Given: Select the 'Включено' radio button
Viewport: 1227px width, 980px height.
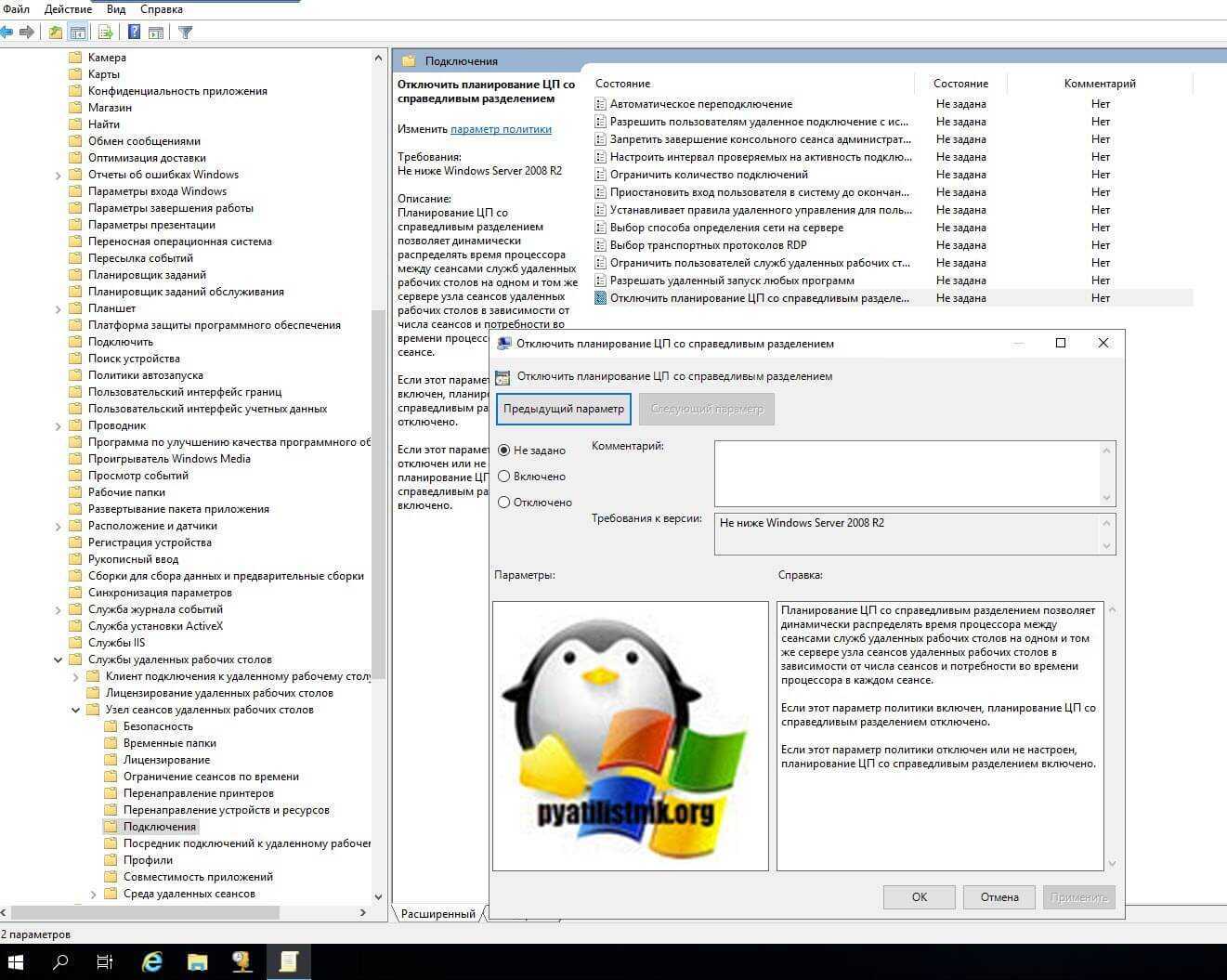Looking at the screenshot, I should click(504, 477).
